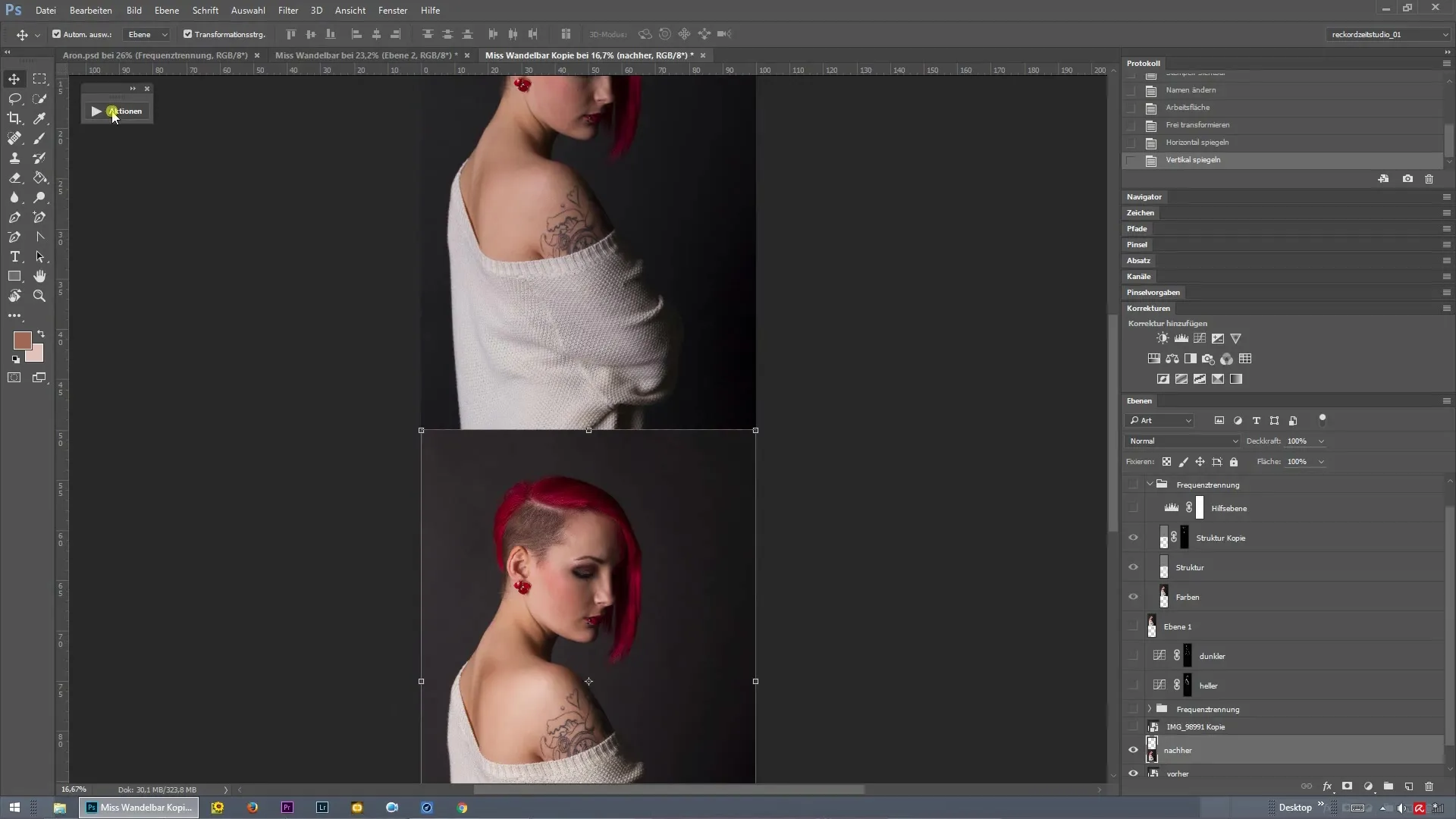The width and height of the screenshot is (1456, 819).
Task: Show the Ebene 1 layer
Action: (x=1133, y=626)
